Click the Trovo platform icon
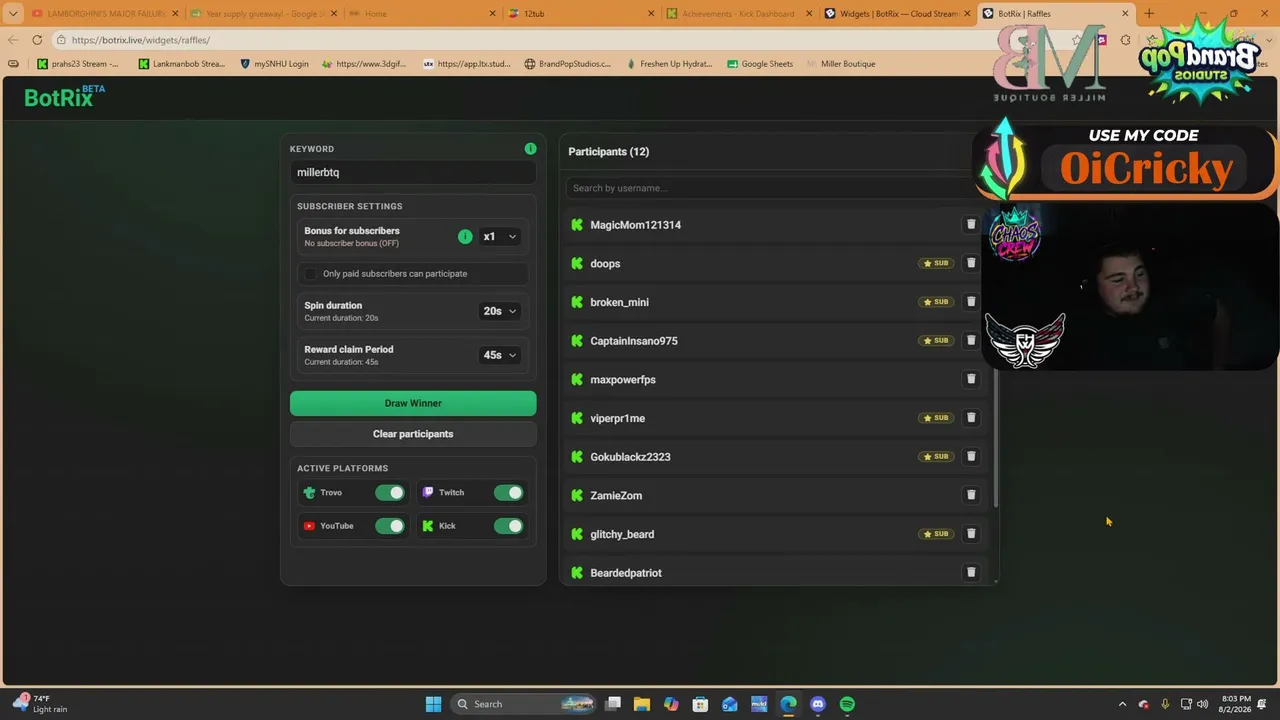Image resolution: width=1280 pixels, height=720 pixels. coord(309,493)
